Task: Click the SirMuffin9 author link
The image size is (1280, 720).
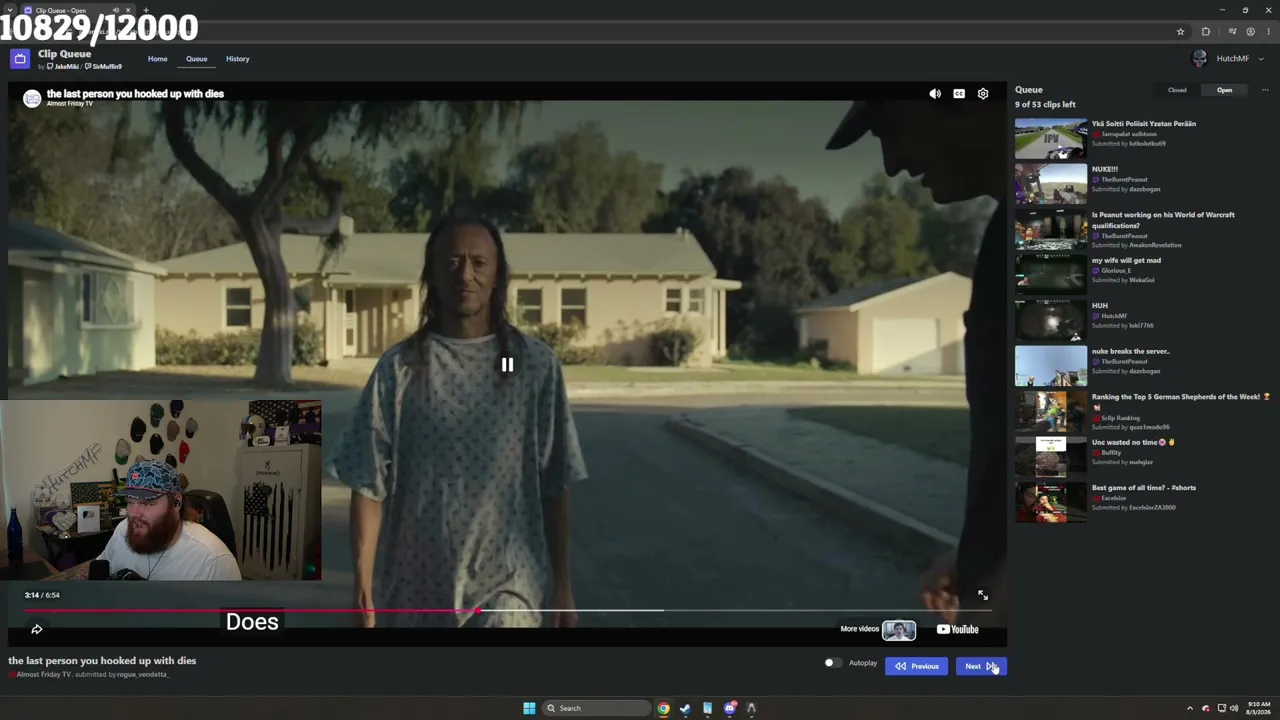Action: click(103, 67)
